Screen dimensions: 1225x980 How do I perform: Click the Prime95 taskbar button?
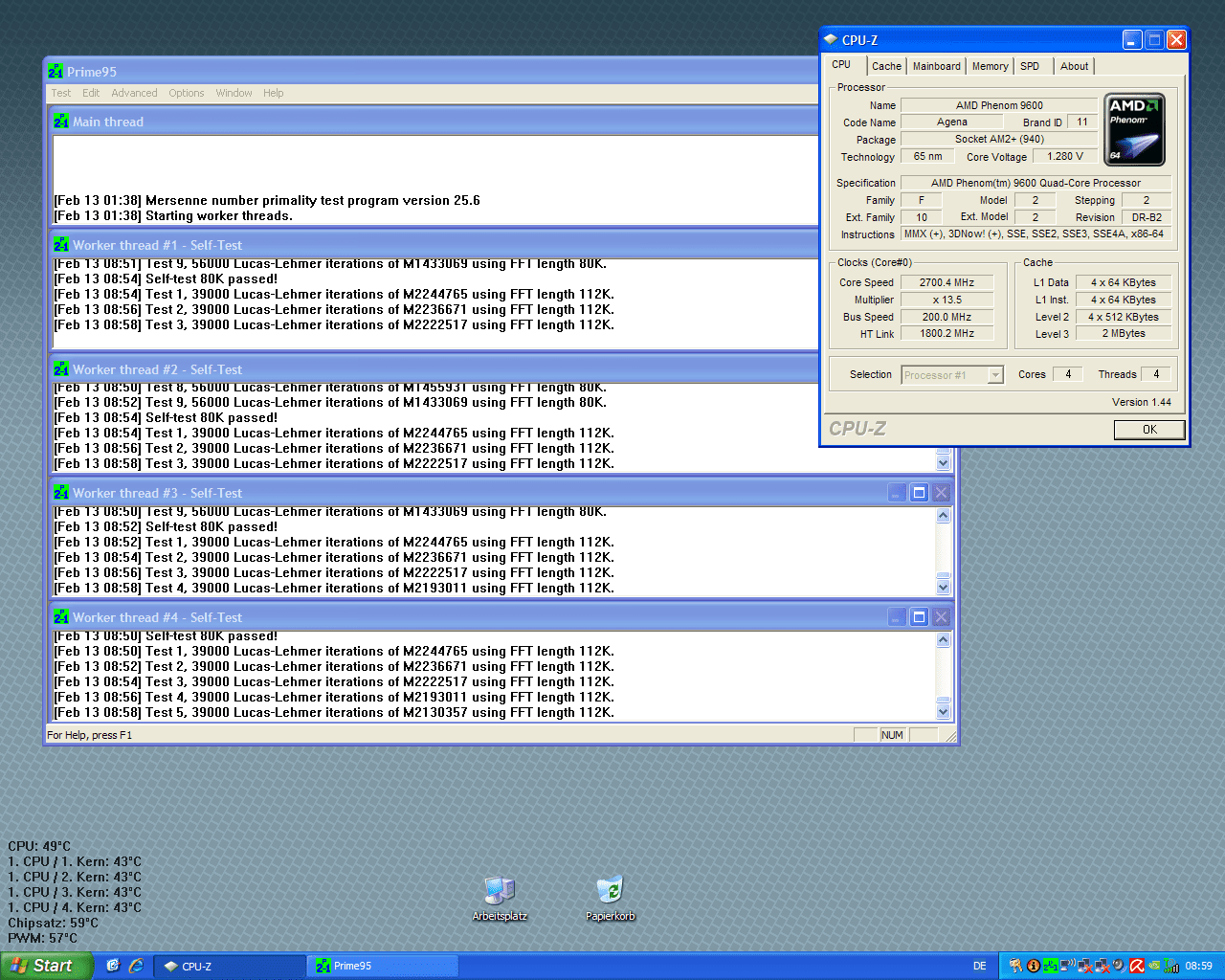coord(383,966)
